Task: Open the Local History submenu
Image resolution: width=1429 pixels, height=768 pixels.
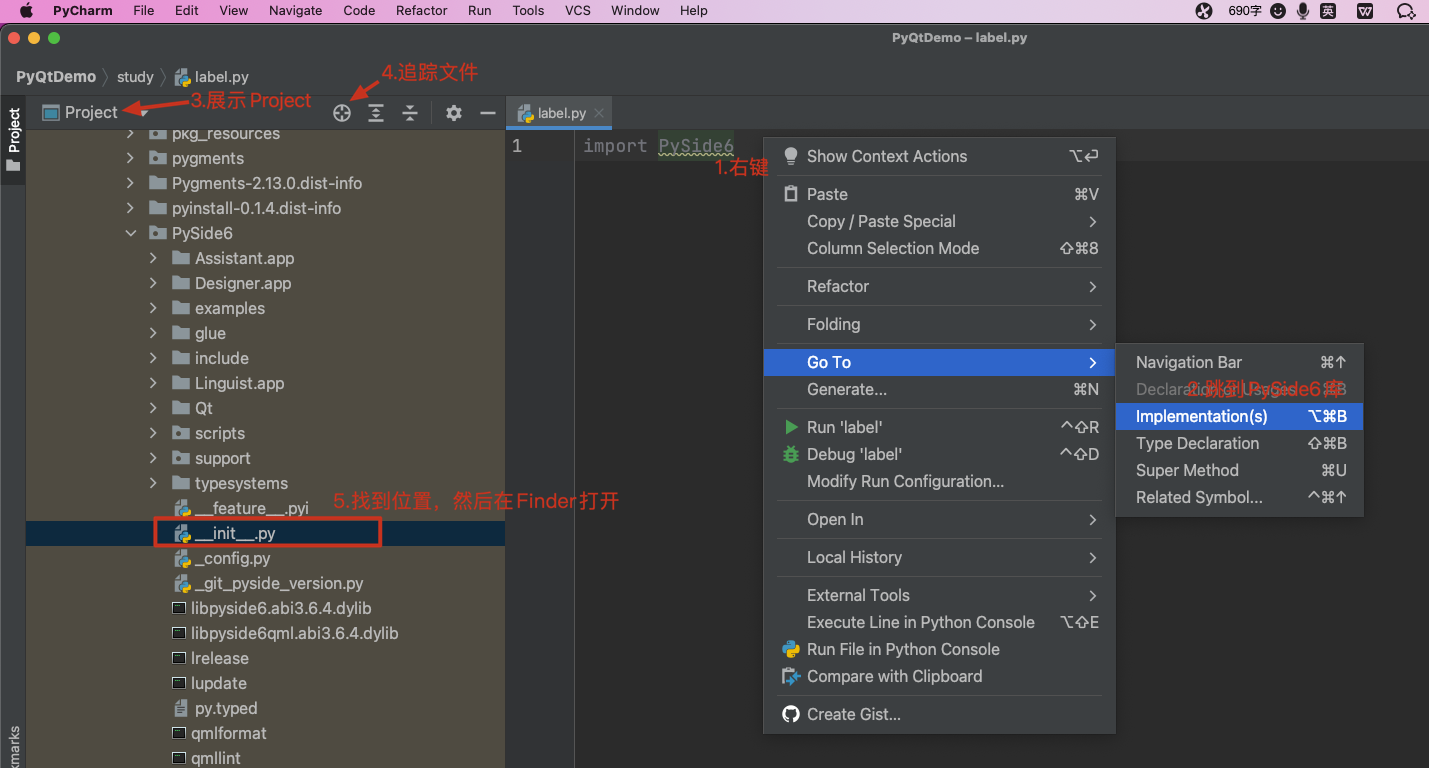Action: coord(939,557)
